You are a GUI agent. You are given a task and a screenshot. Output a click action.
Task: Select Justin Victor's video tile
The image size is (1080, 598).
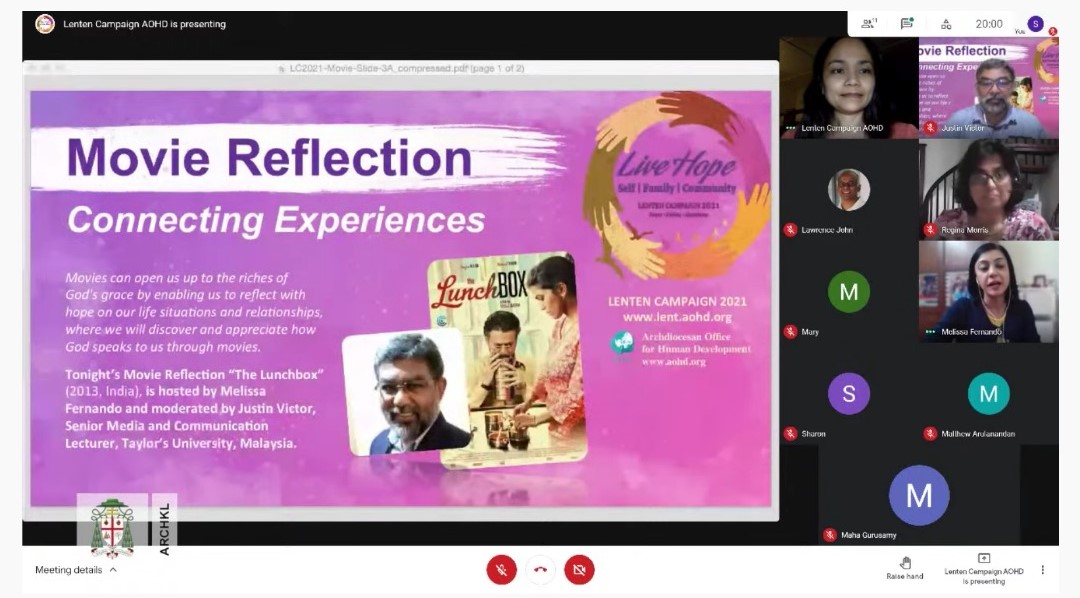tap(988, 88)
